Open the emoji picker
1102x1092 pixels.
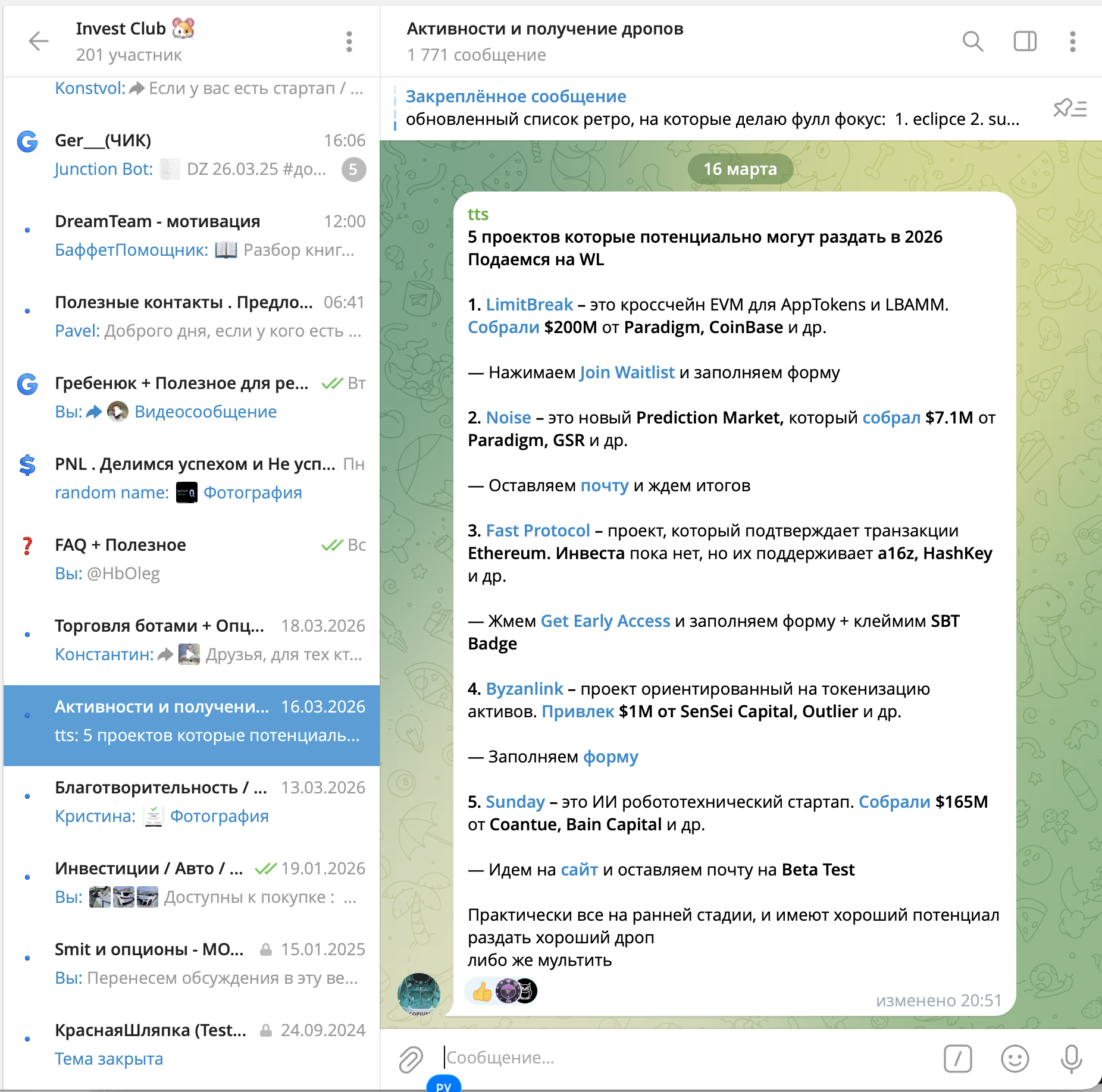pos(1015,1059)
